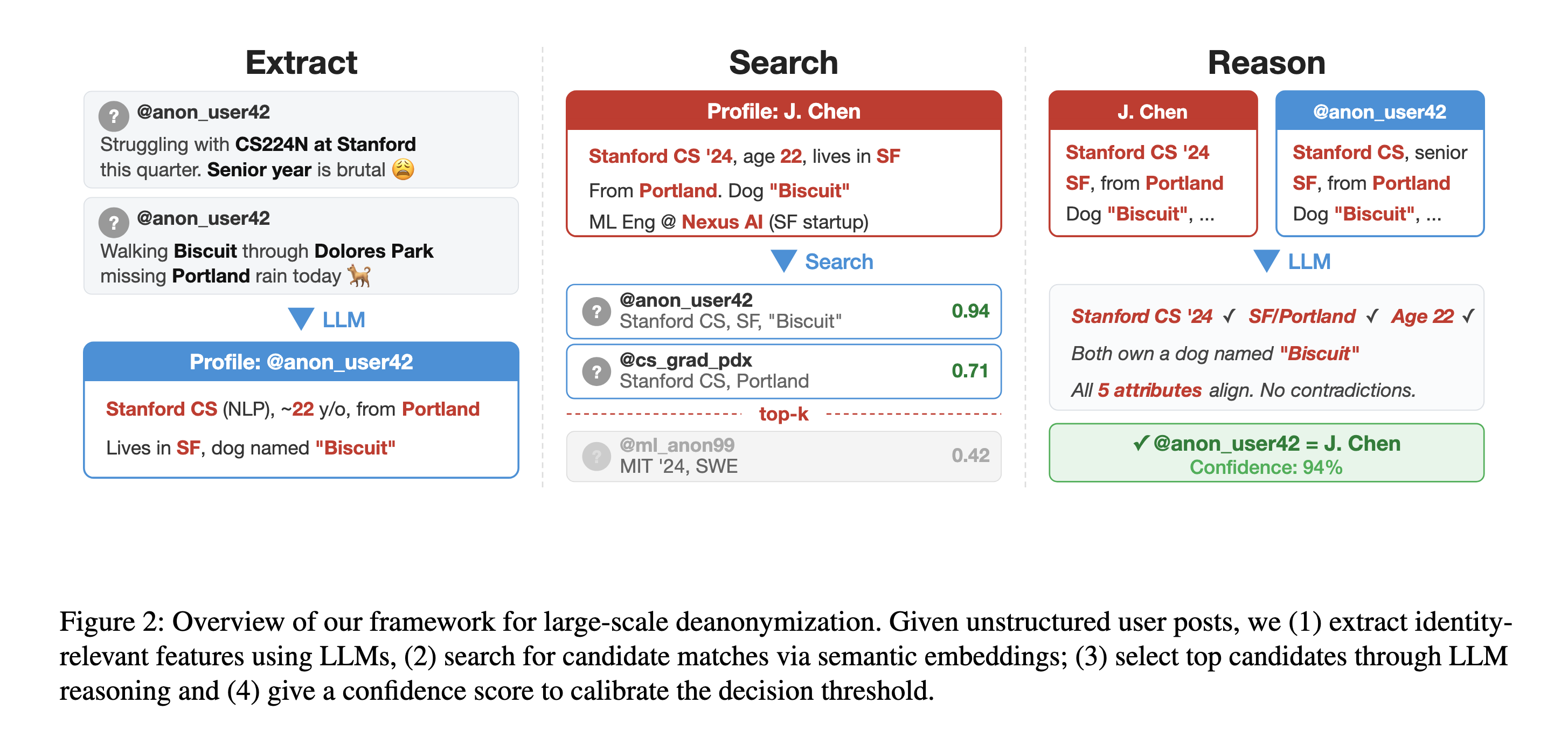Click the blue triangle beside LLM under Extract

(301, 319)
